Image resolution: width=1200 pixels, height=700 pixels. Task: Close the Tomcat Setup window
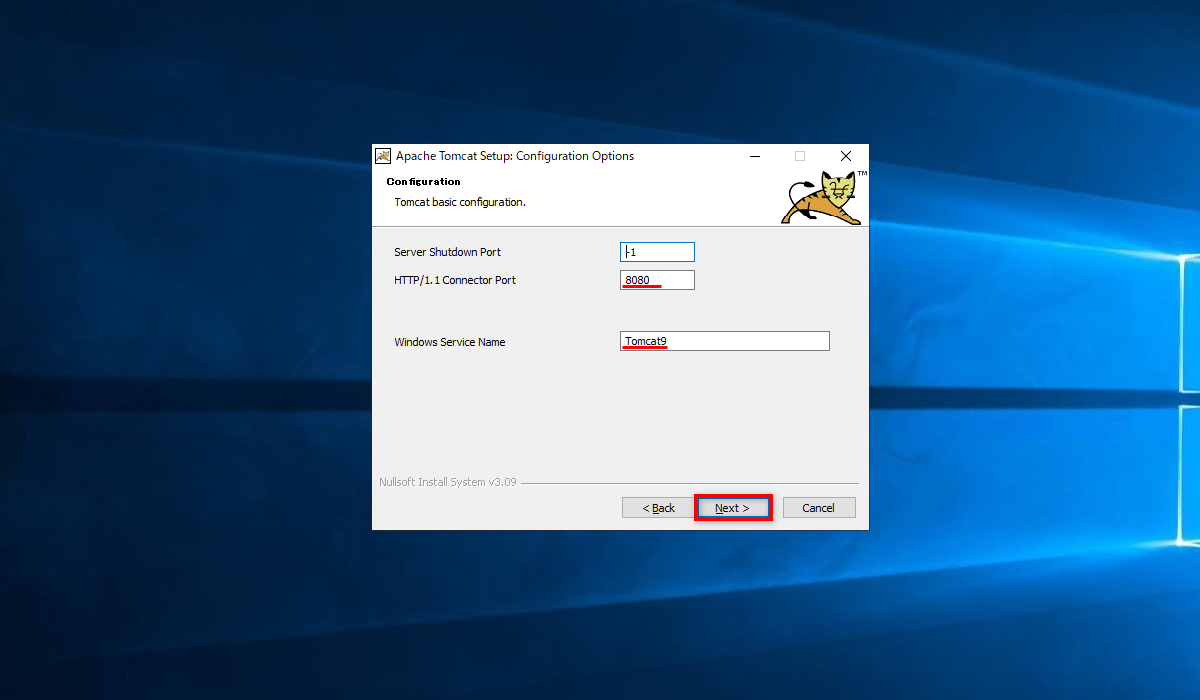pyautogui.click(x=846, y=156)
